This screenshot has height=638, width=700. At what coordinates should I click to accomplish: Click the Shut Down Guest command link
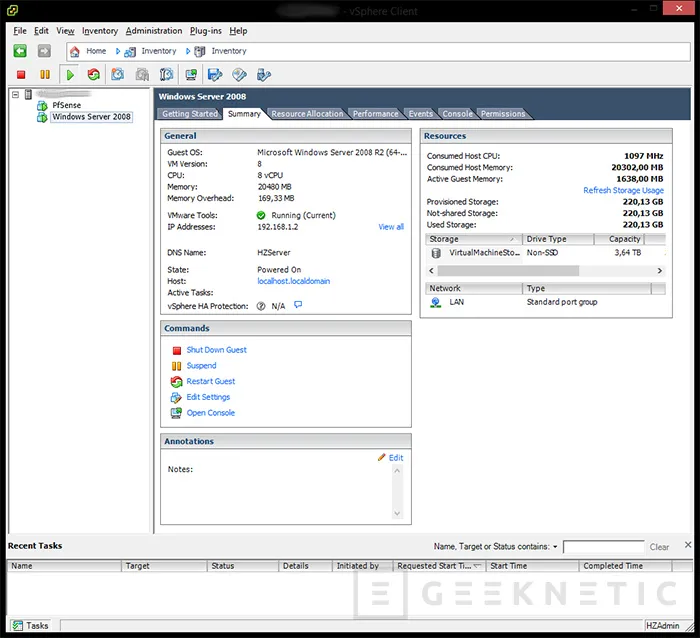tap(217, 350)
